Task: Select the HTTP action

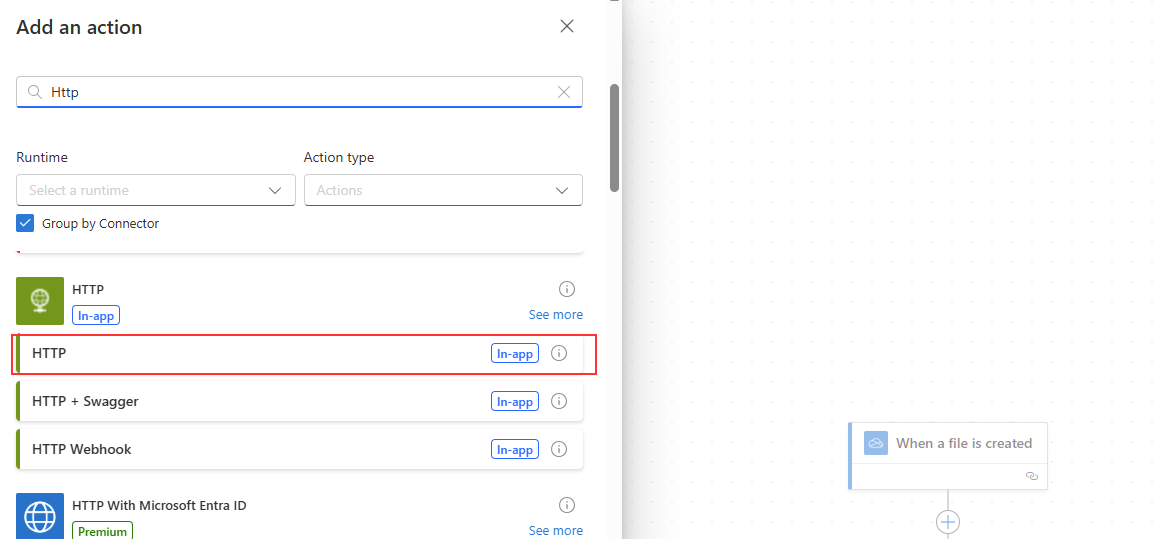Action: 250,353
